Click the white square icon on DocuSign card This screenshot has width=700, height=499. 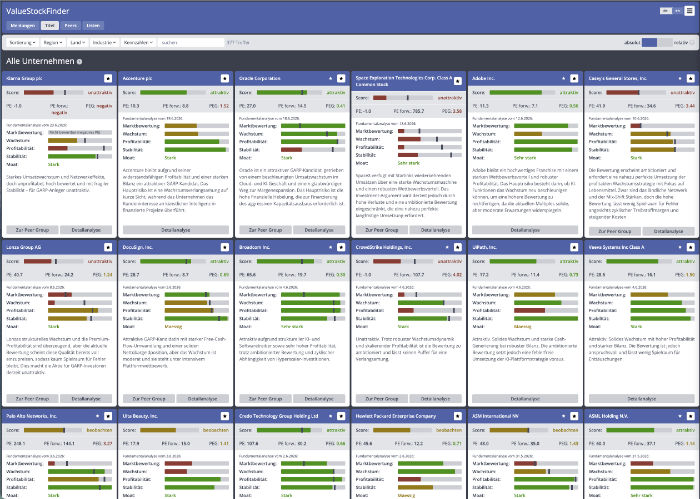(x=225, y=247)
